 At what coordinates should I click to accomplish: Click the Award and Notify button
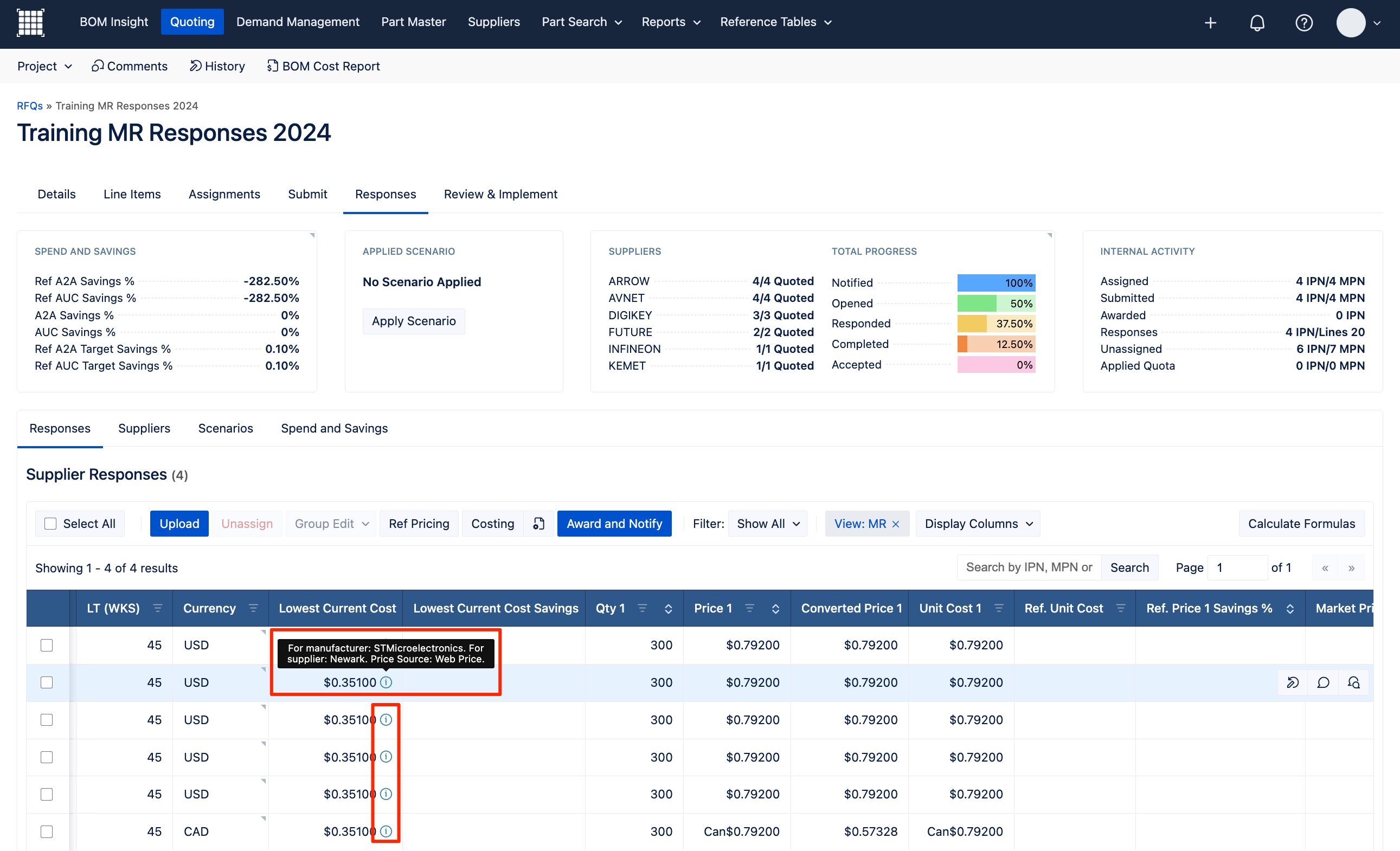[614, 524]
